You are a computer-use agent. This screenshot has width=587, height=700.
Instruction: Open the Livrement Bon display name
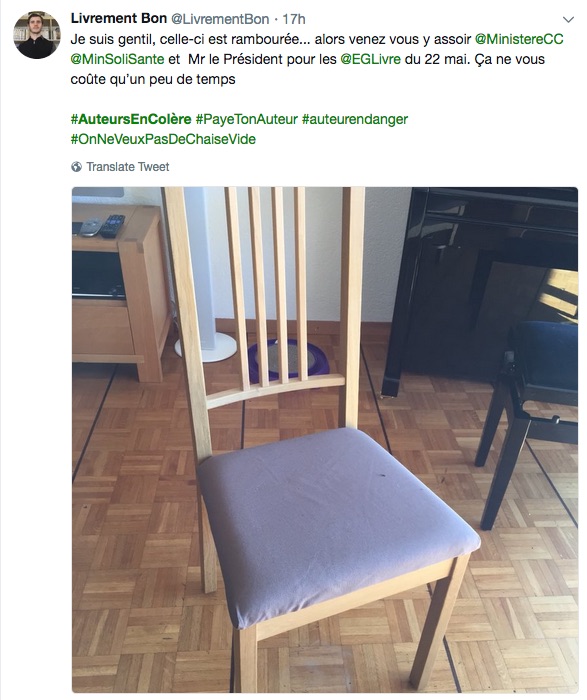coord(119,19)
